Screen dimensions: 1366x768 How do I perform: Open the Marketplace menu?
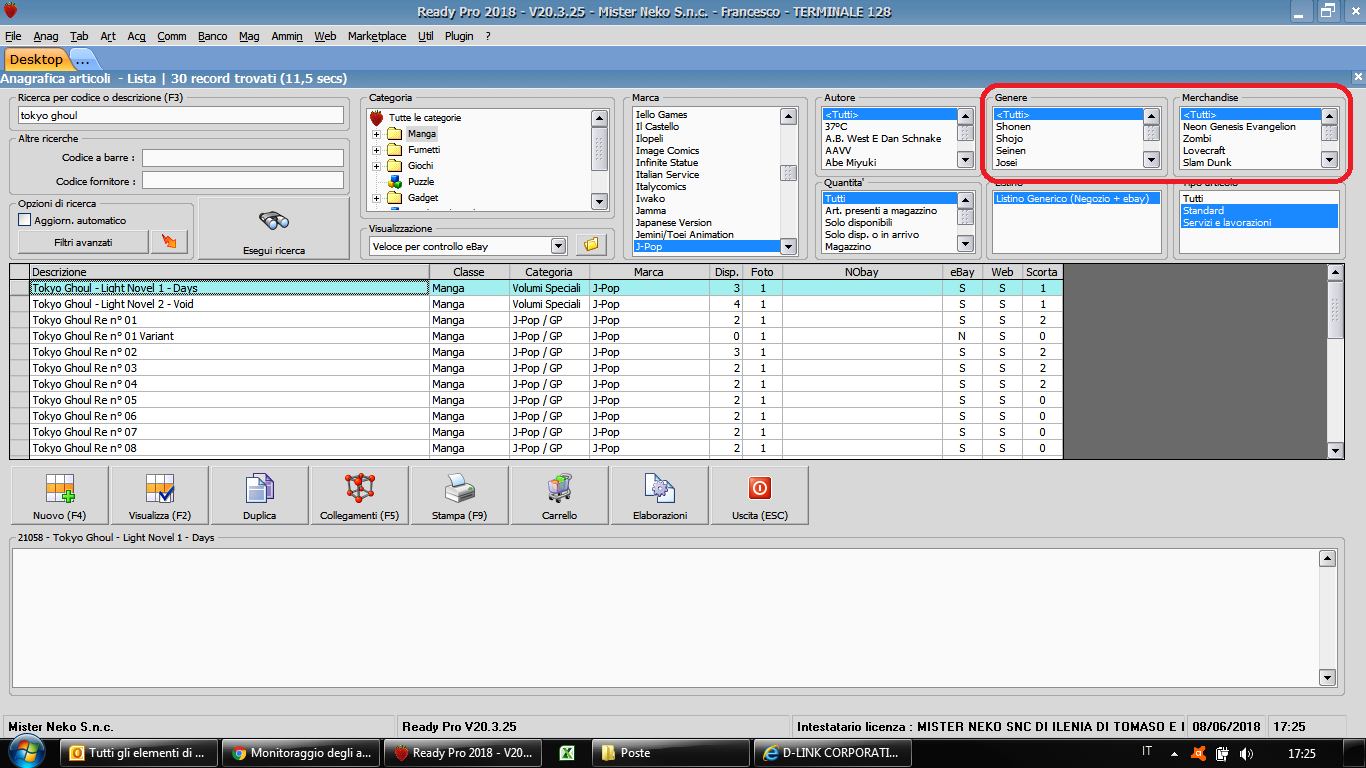pyautogui.click(x=377, y=36)
